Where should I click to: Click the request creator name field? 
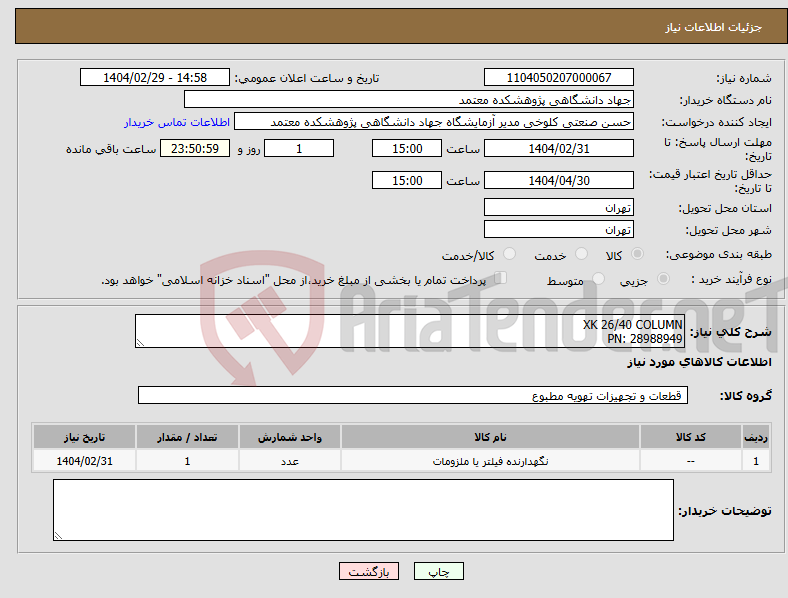tap(434, 122)
